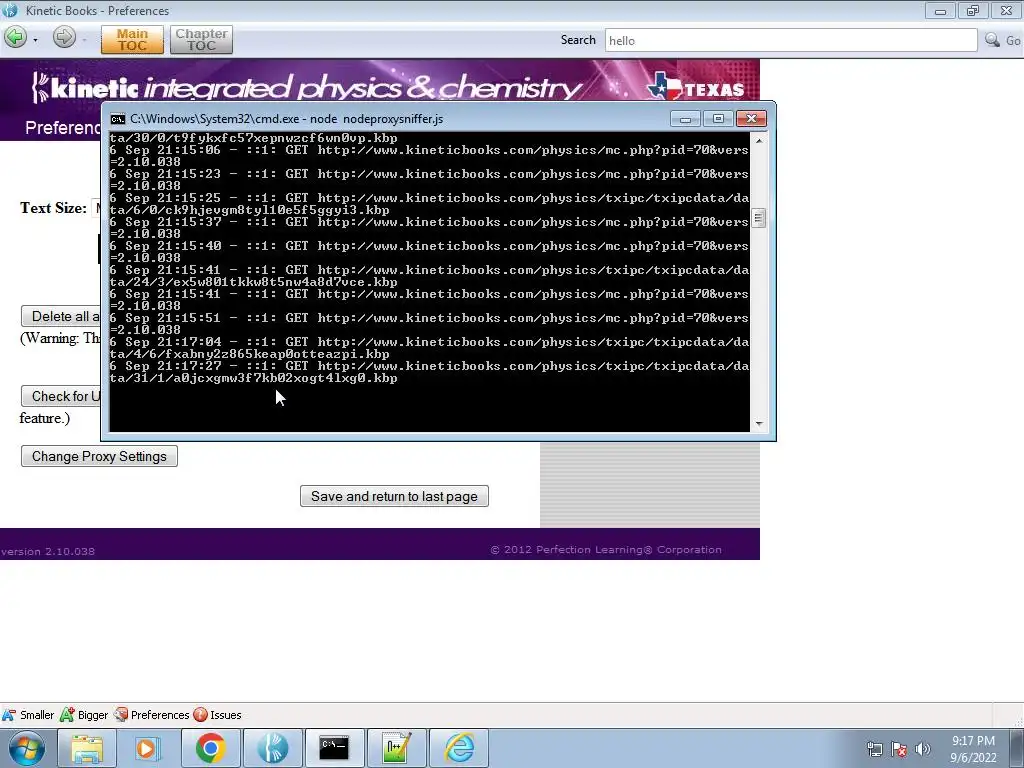Open the back-history dropdown arrow

pyautogui.click(x=35, y=40)
